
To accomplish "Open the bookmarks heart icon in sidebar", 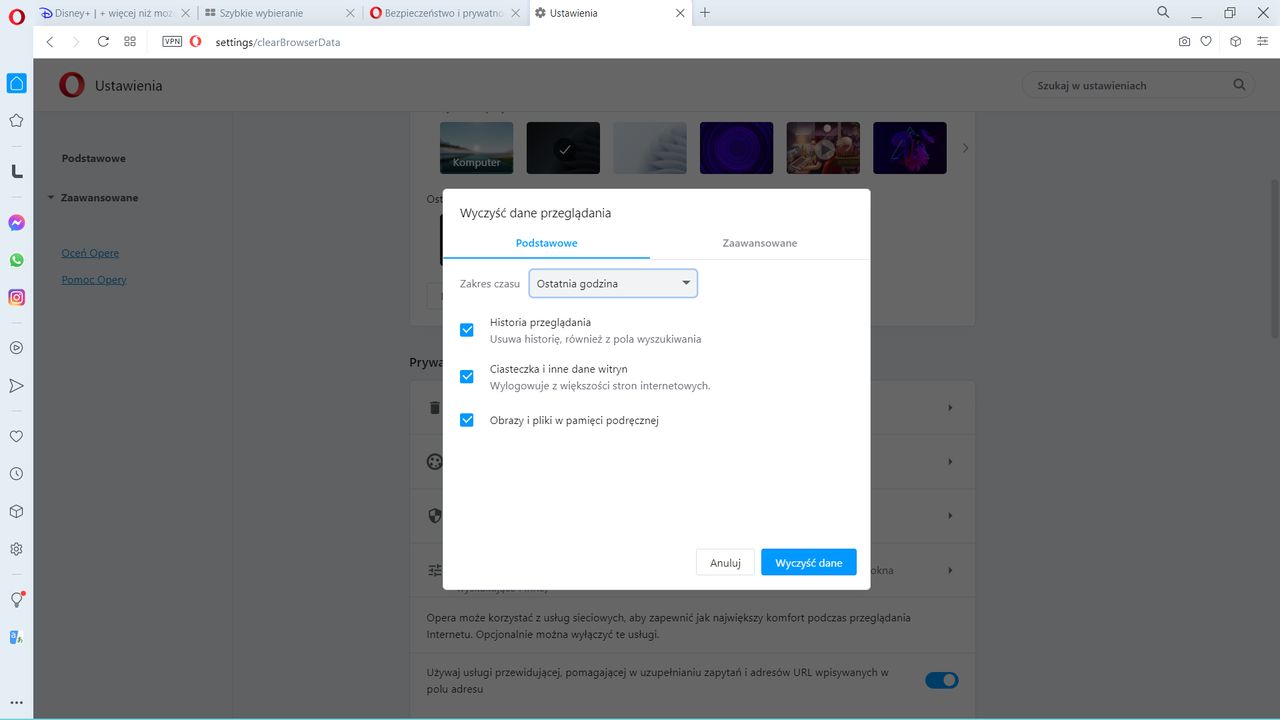I will coord(16,436).
